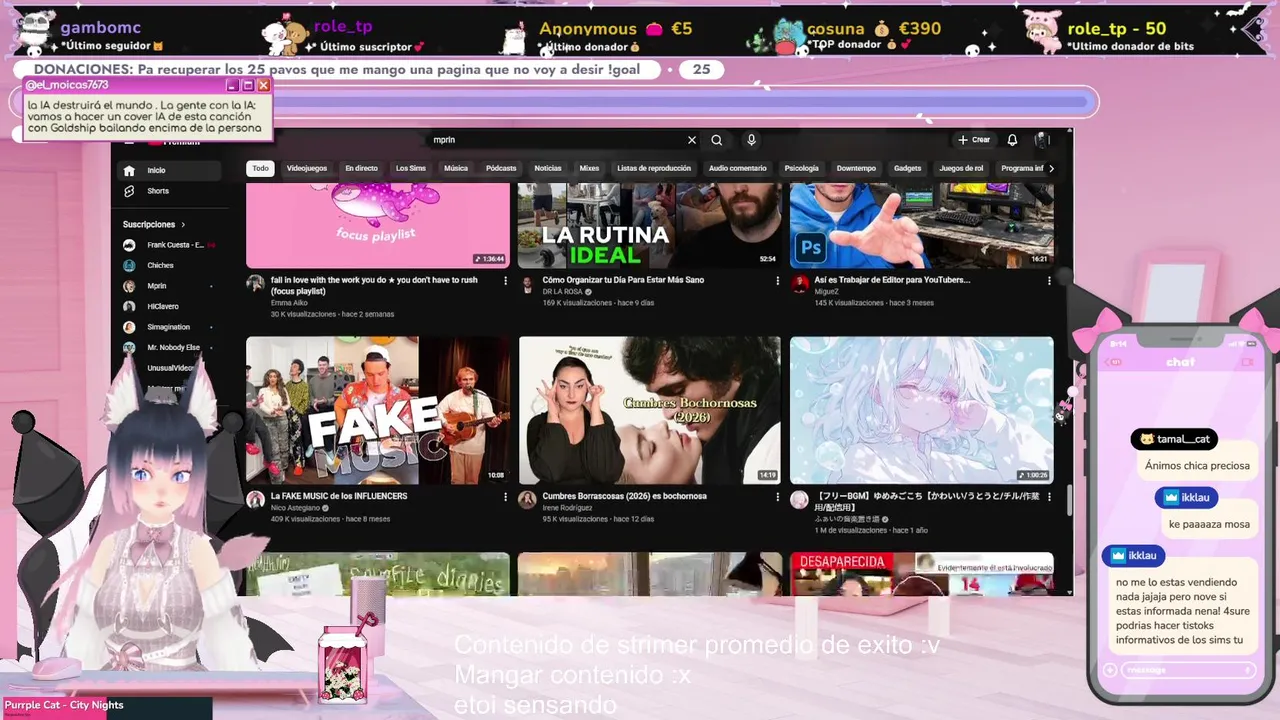1280x720 pixels.
Task: Click the Crear button
Action: [x=974, y=140]
